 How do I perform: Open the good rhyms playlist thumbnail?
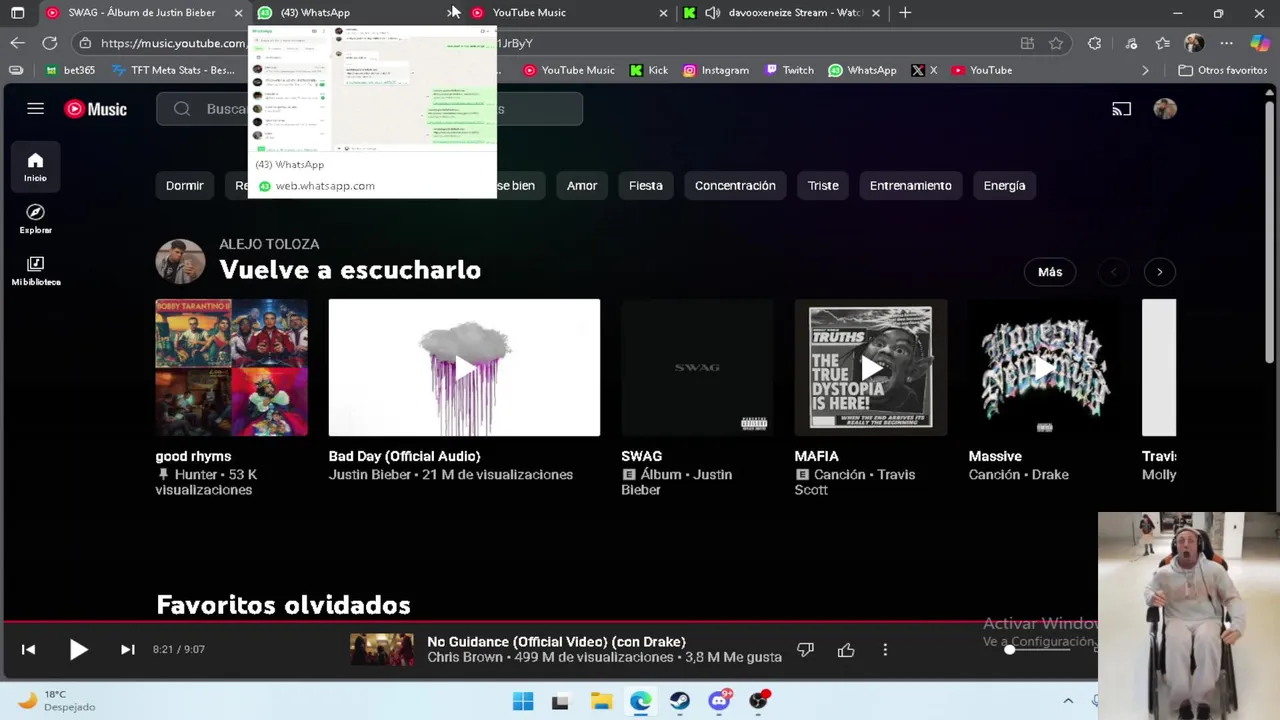click(232, 367)
